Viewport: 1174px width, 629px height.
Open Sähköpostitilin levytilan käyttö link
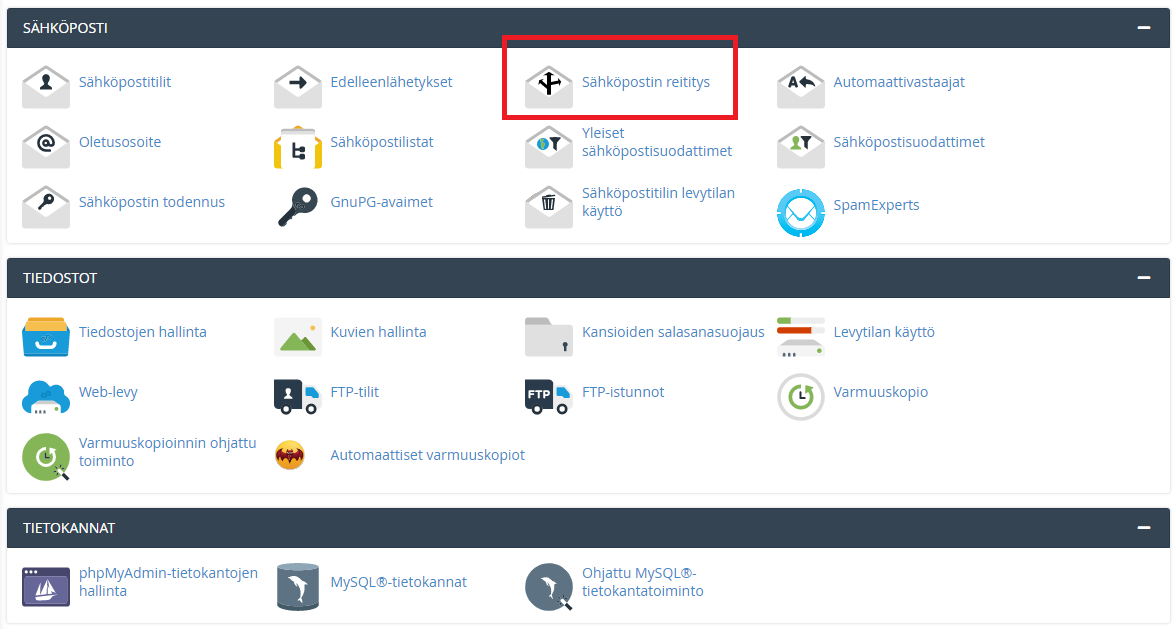658,201
